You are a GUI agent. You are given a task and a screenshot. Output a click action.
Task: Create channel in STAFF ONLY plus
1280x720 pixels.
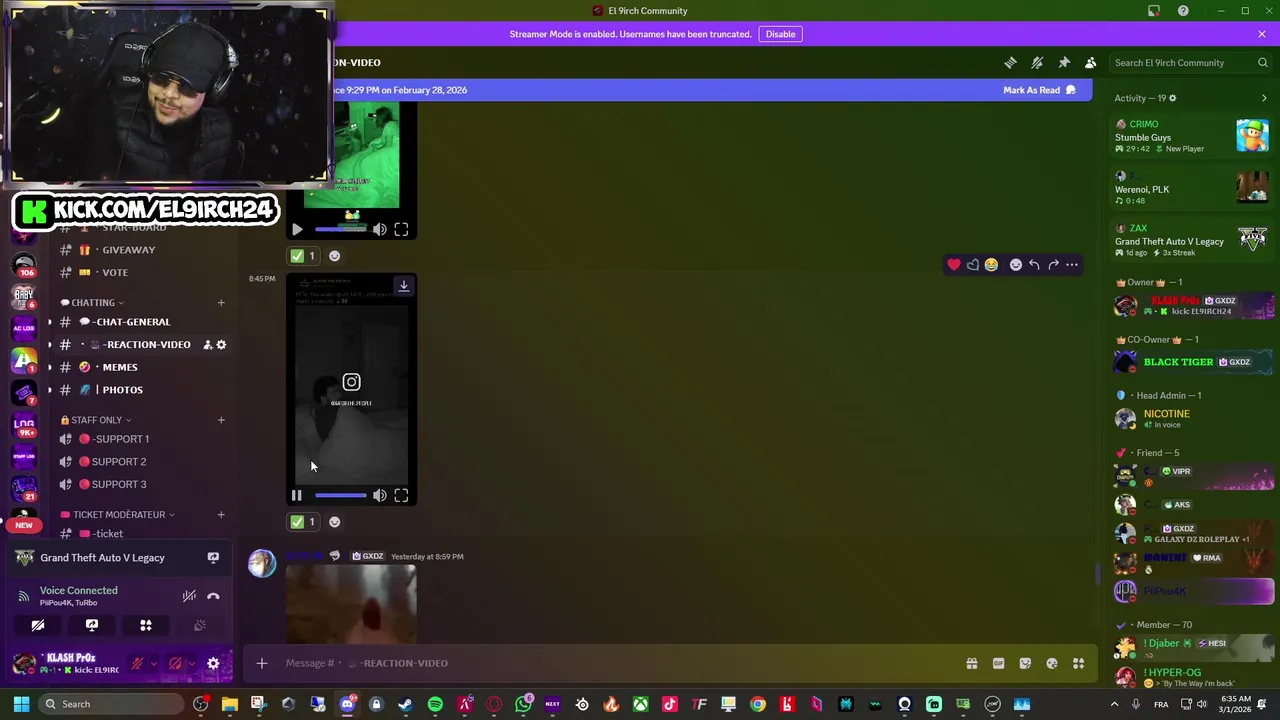pyautogui.click(x=221, y=420)
